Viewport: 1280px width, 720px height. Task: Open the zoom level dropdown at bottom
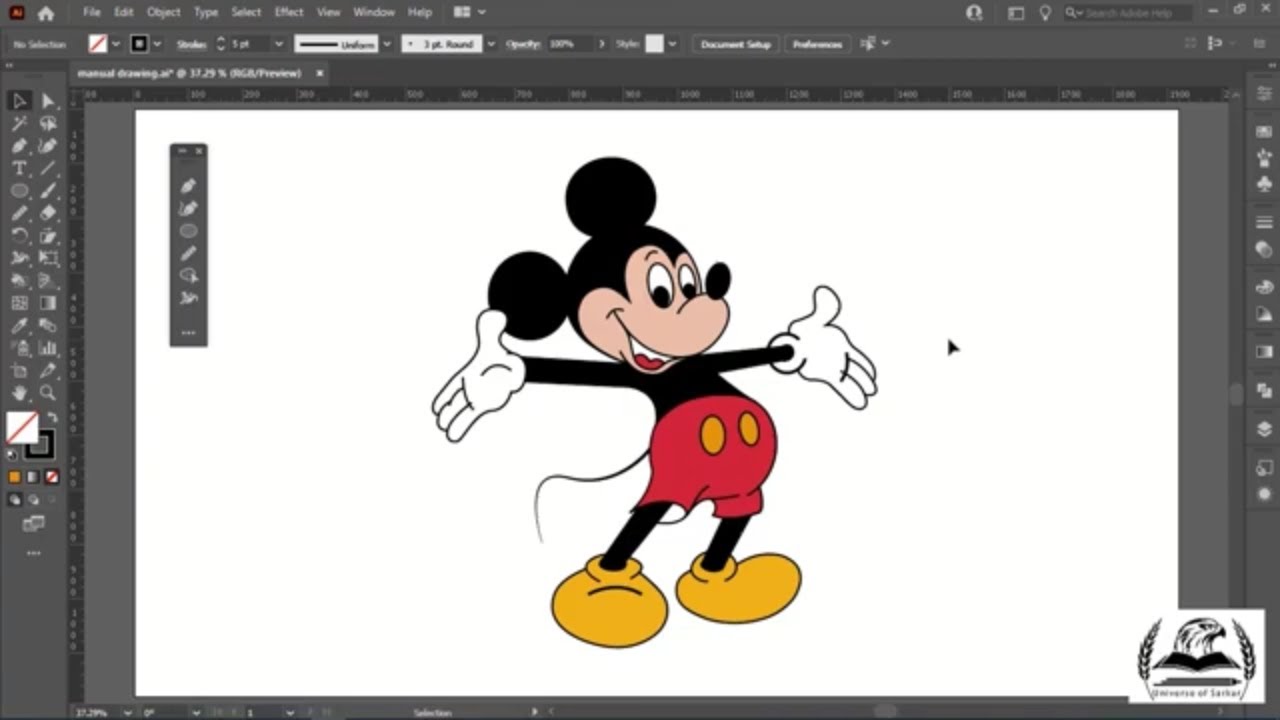tap(128, 712)
